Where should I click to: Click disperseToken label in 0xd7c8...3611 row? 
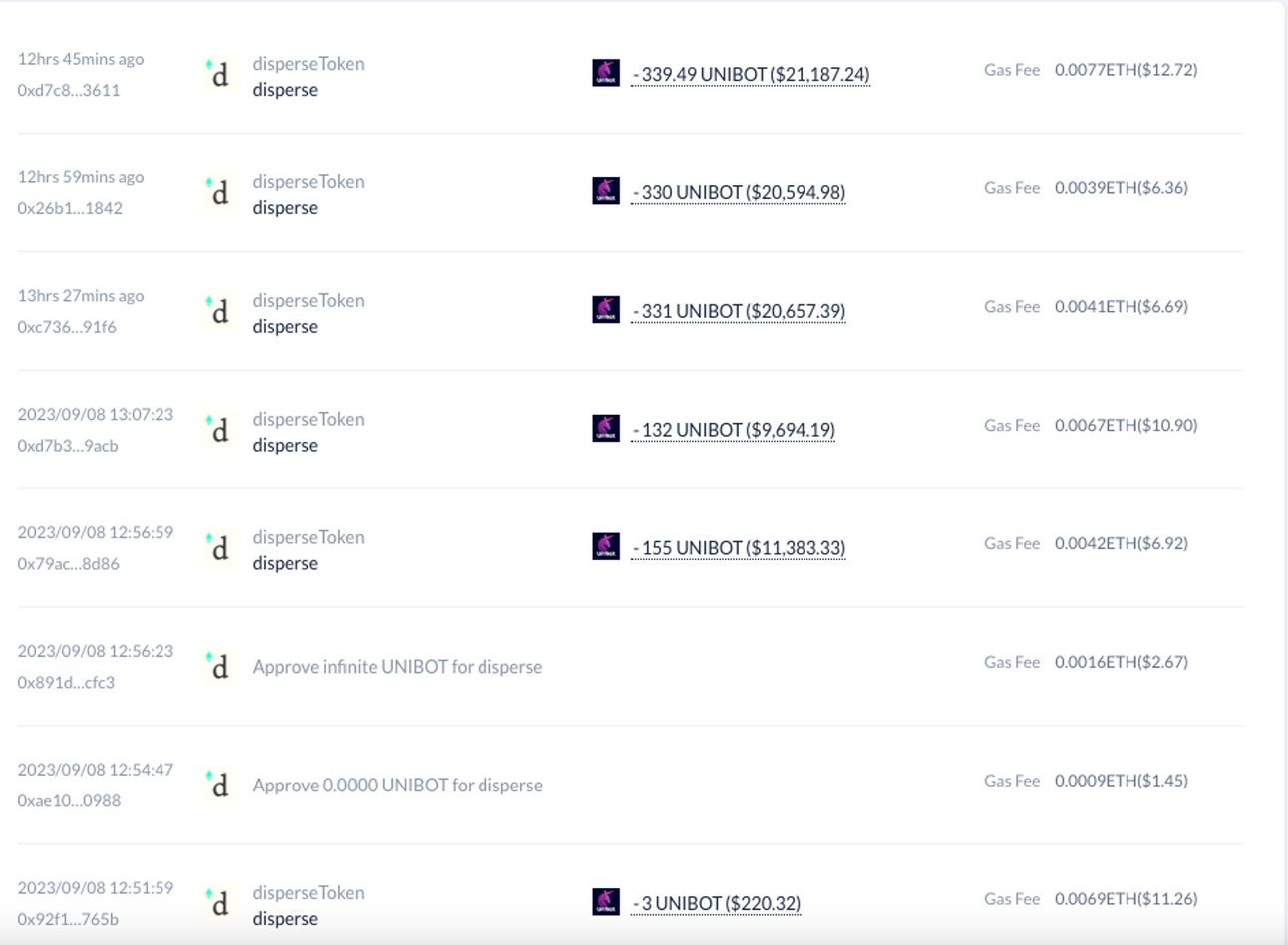[308, 64]
